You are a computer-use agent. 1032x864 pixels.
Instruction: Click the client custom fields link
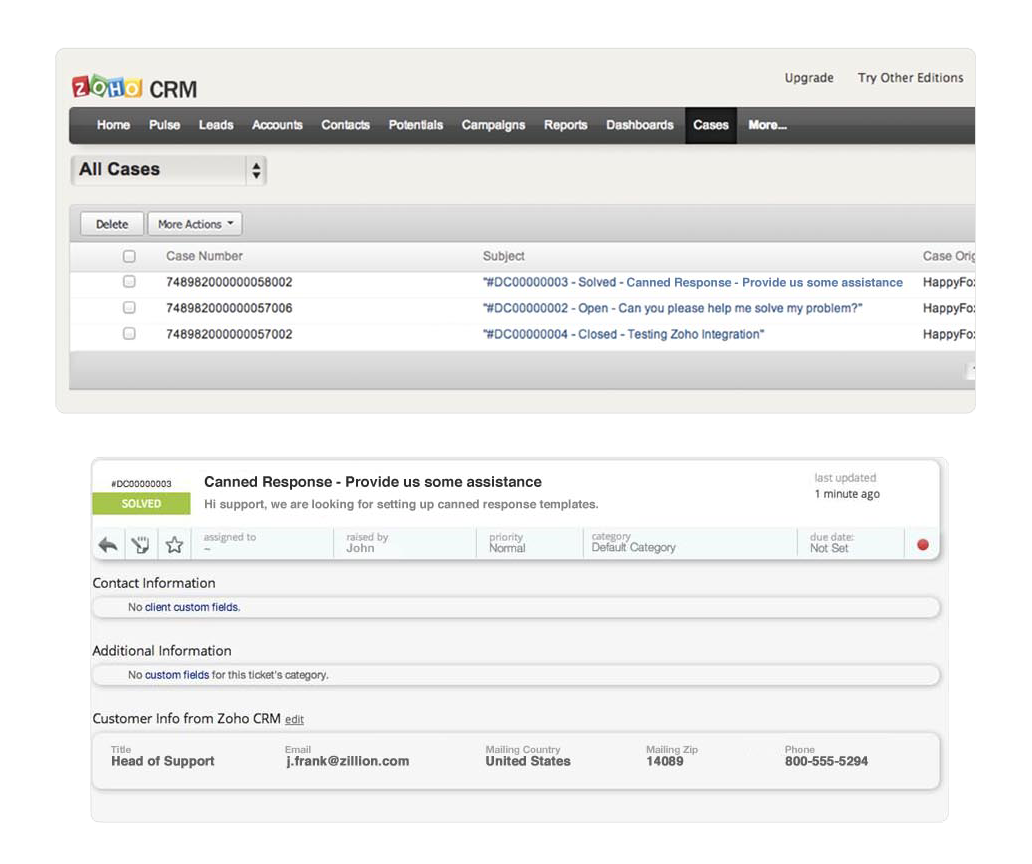tap(192, 607)
